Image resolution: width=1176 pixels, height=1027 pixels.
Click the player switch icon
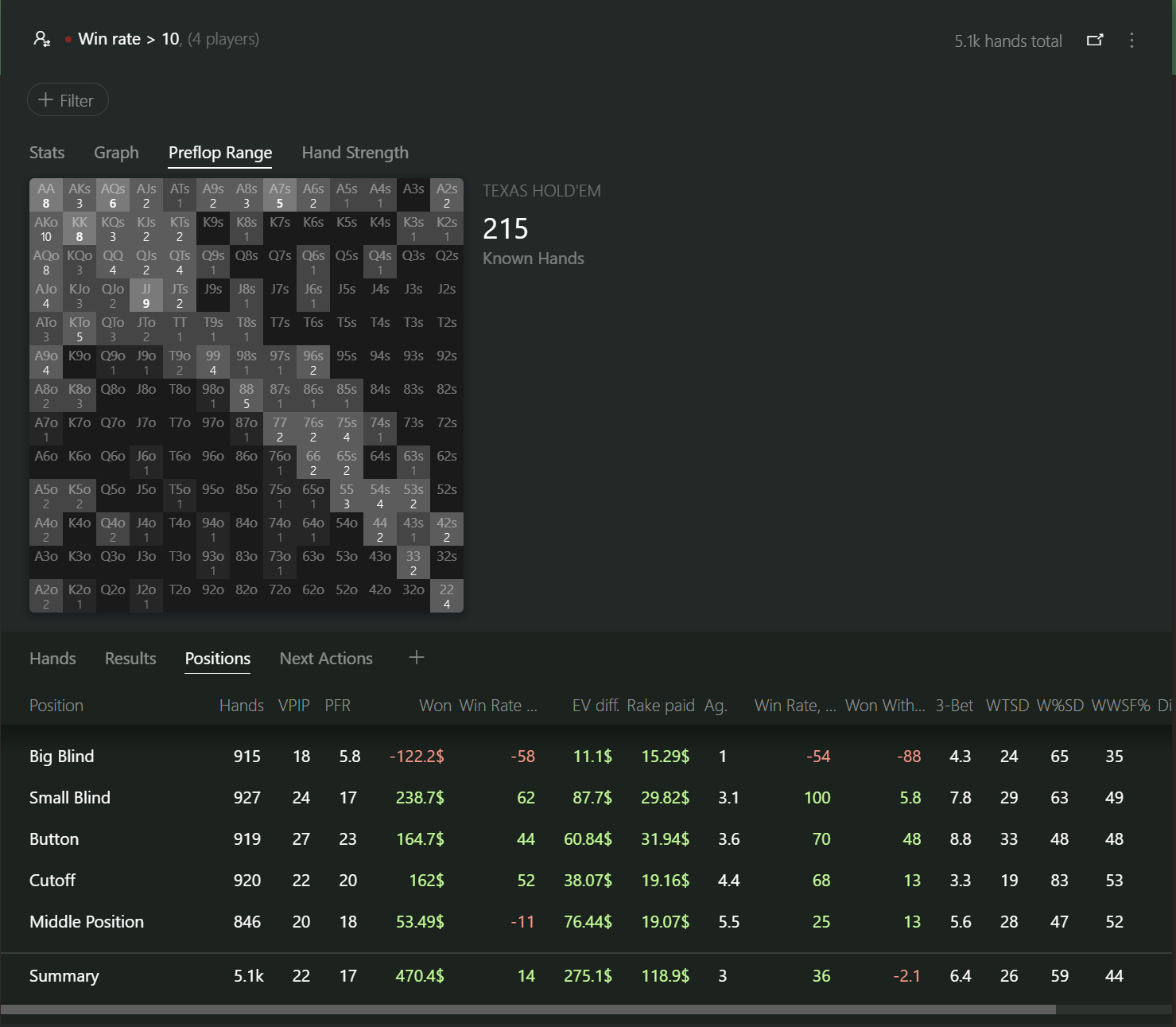point(42,39)
